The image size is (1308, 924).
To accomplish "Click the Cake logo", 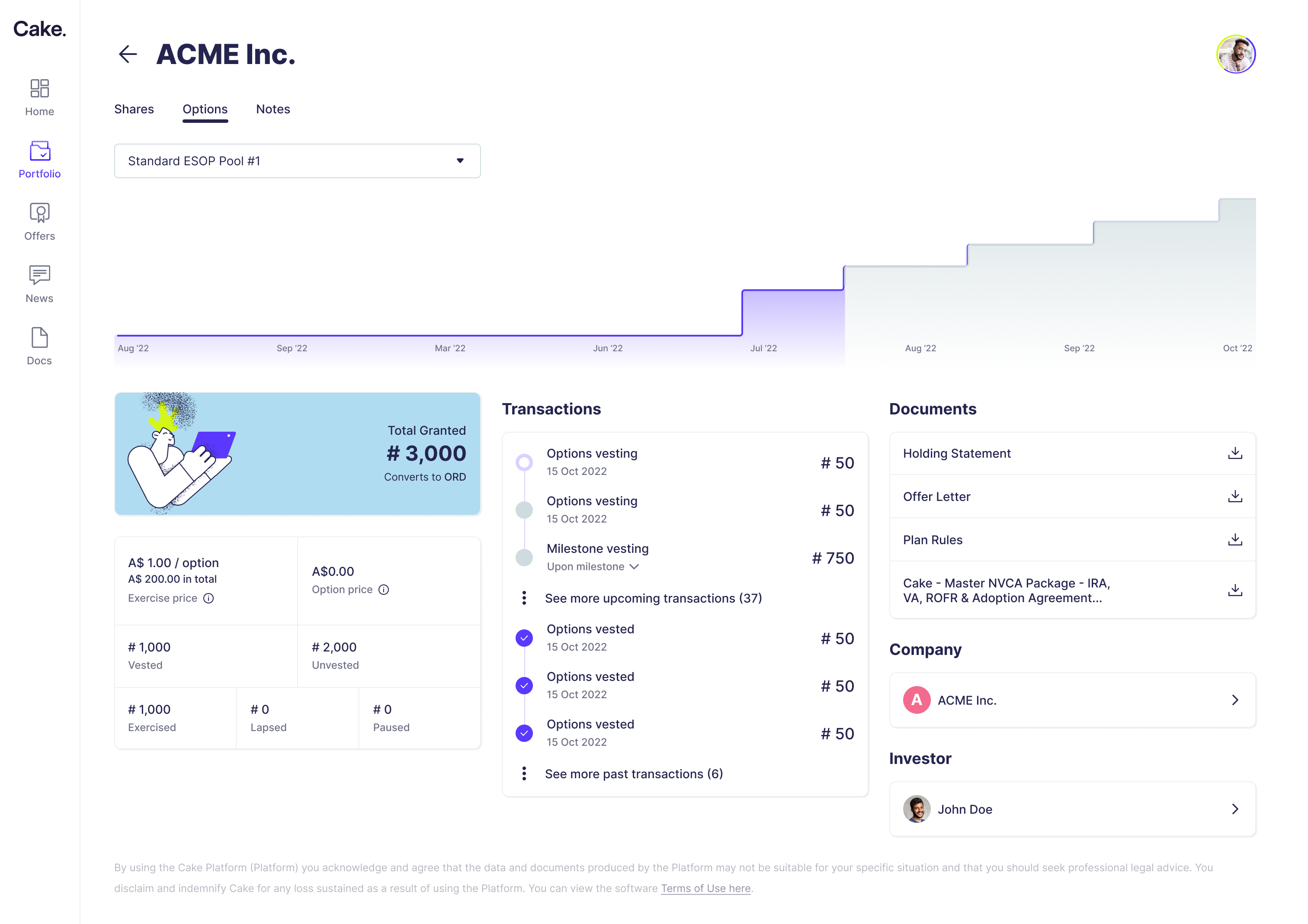I will pos(39,29).
